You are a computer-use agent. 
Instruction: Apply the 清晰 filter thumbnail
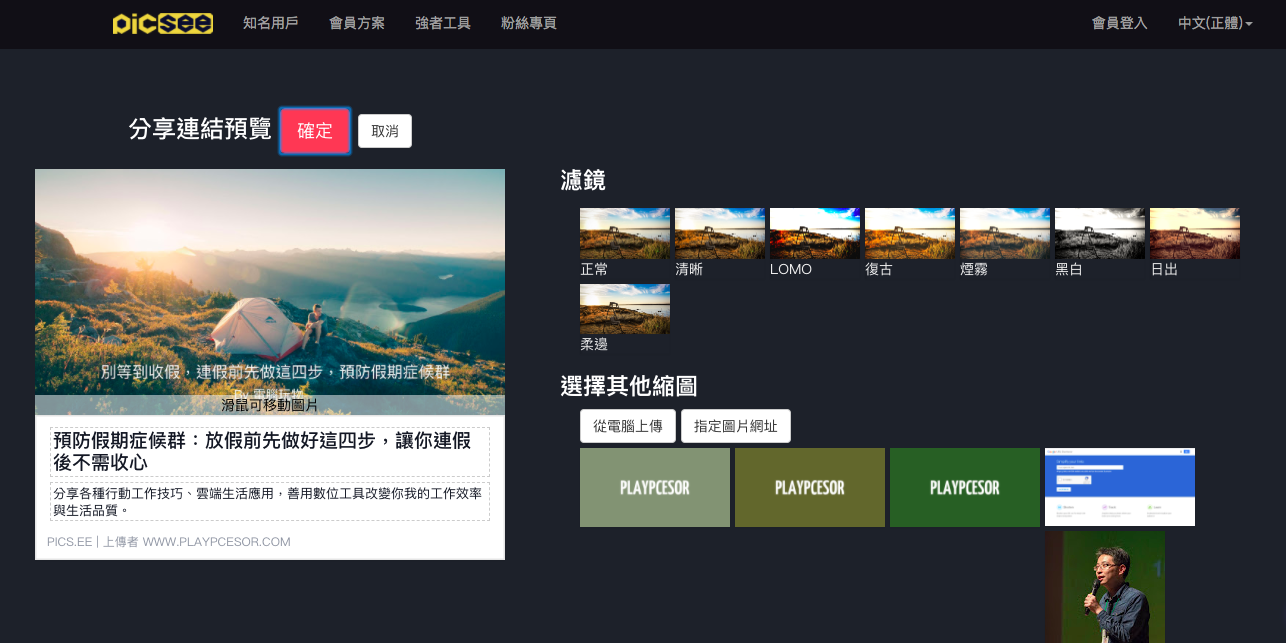tap(720, 233)
